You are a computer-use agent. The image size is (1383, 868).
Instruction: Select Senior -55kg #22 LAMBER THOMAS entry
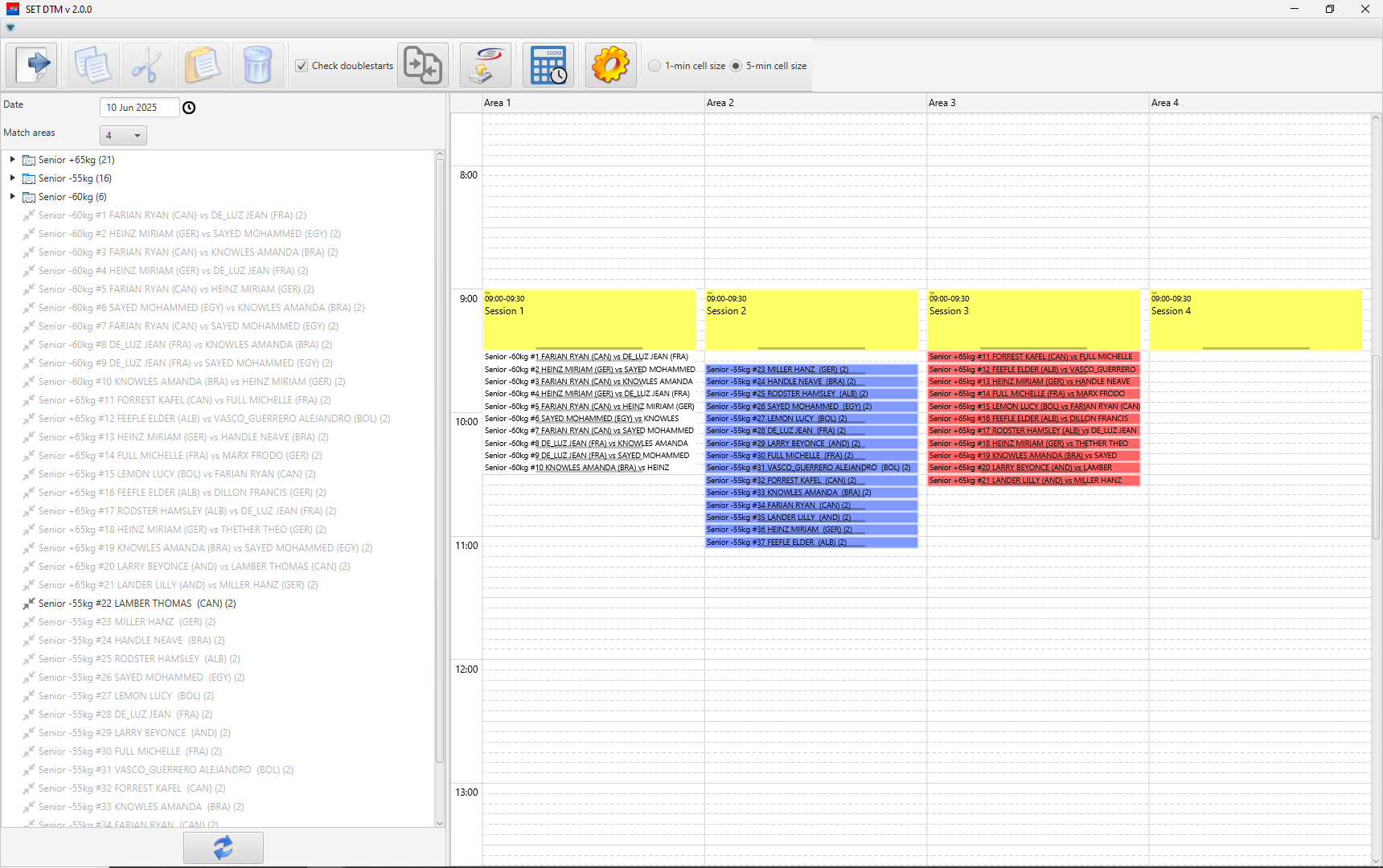pos(137,604)
